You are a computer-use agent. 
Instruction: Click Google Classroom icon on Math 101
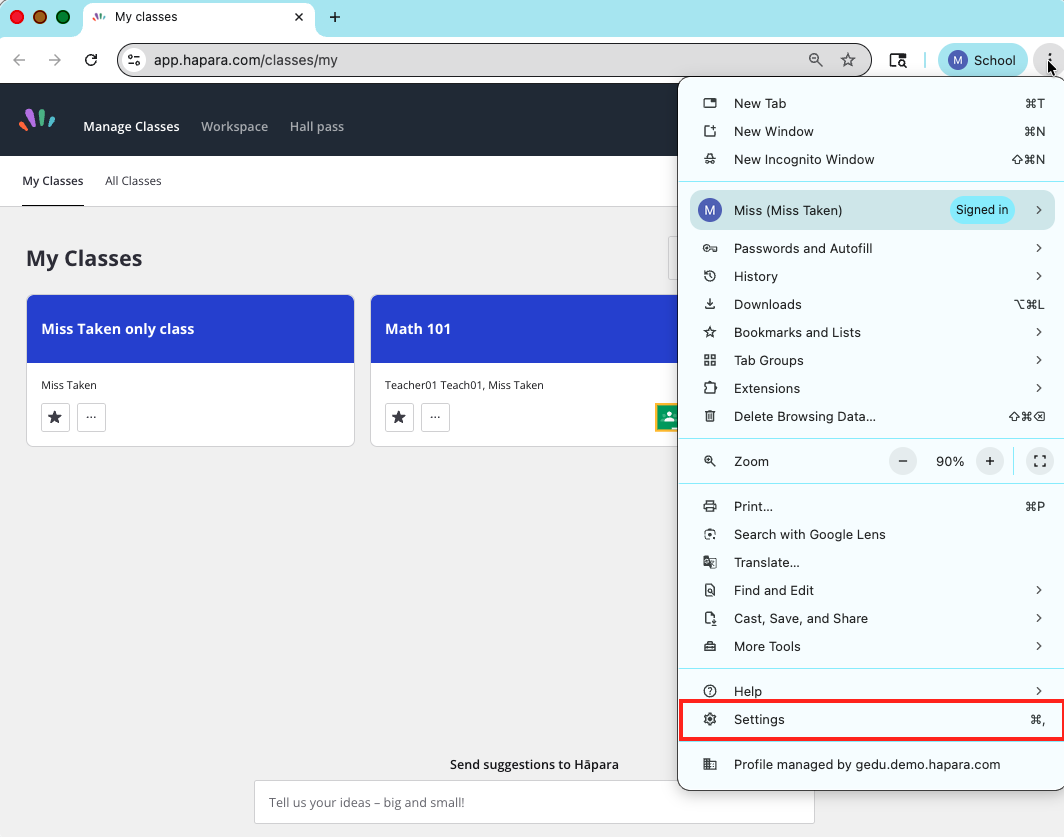pyautogui.click(x=667, y=417)
